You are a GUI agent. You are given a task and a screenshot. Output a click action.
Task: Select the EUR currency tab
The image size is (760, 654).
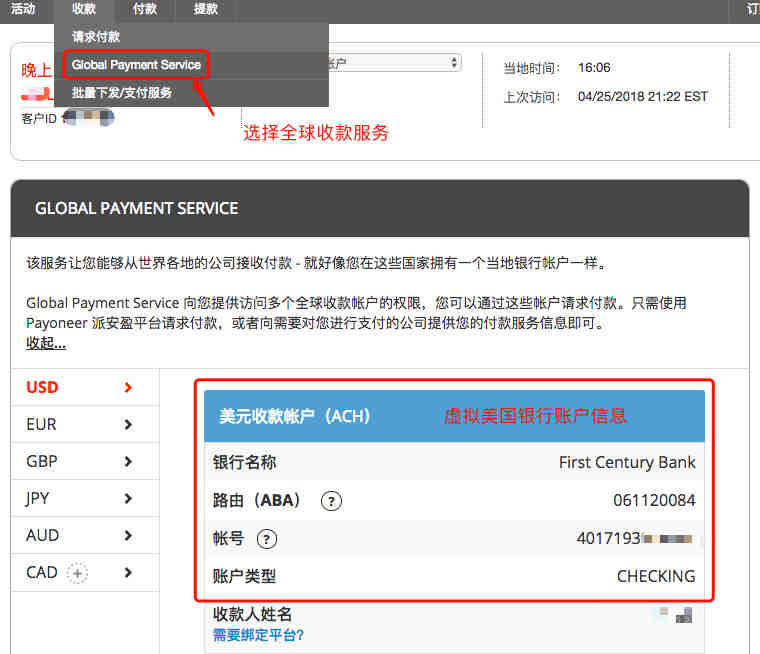coord(85,424)
